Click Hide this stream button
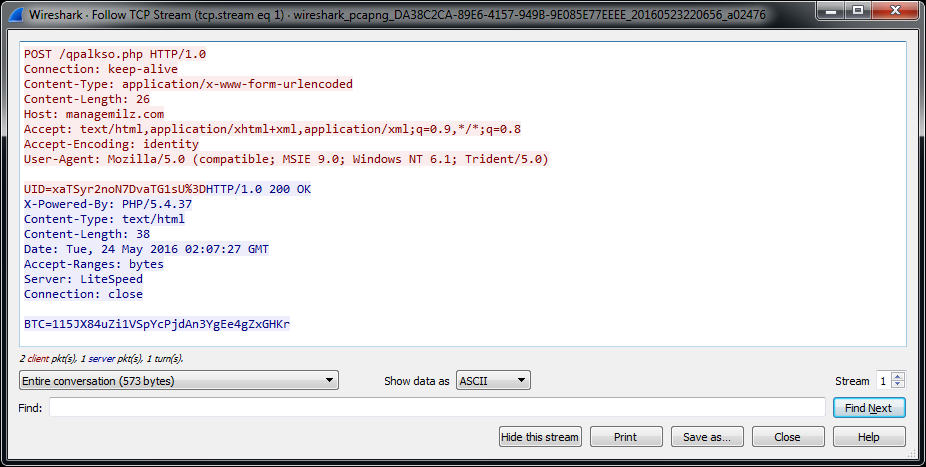926x467 pixels. pyautogui.click(x=540, y=437)
